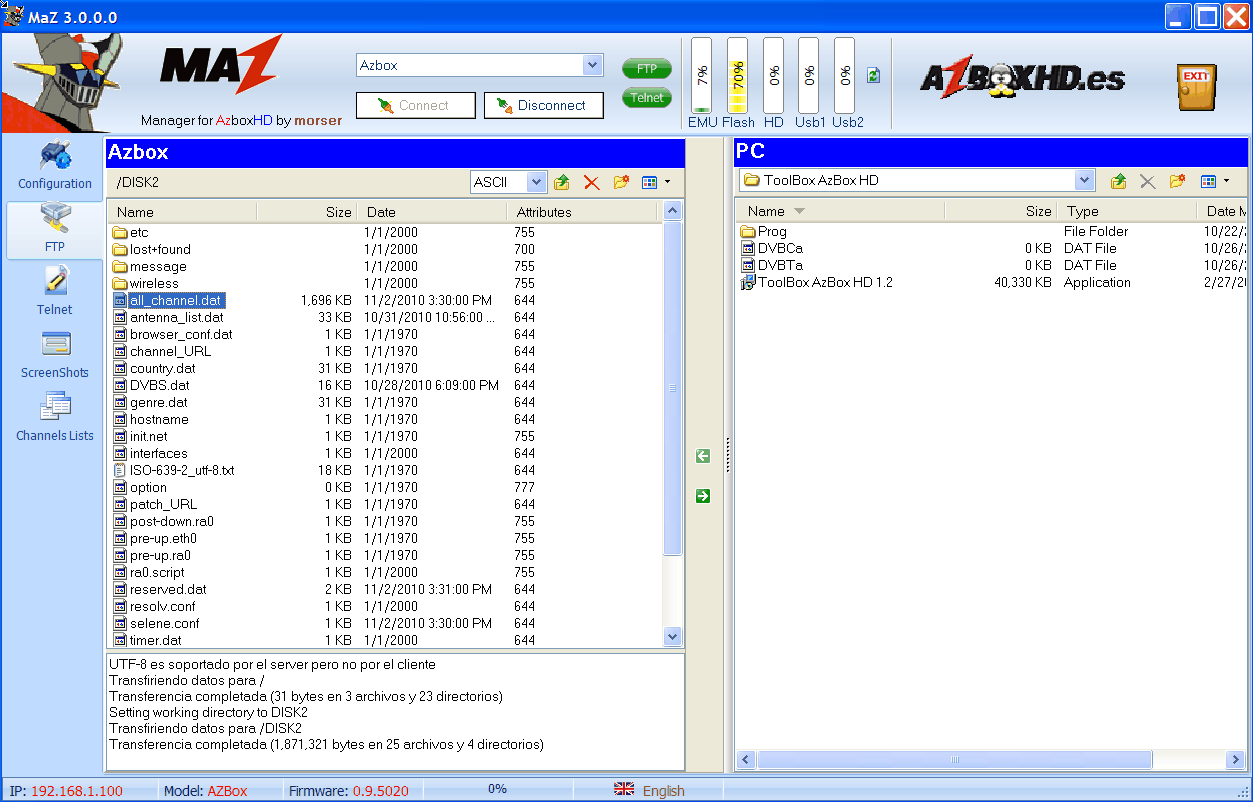Change the language from English in status bar
This screenshot has width=1253, height=802.
649,790
